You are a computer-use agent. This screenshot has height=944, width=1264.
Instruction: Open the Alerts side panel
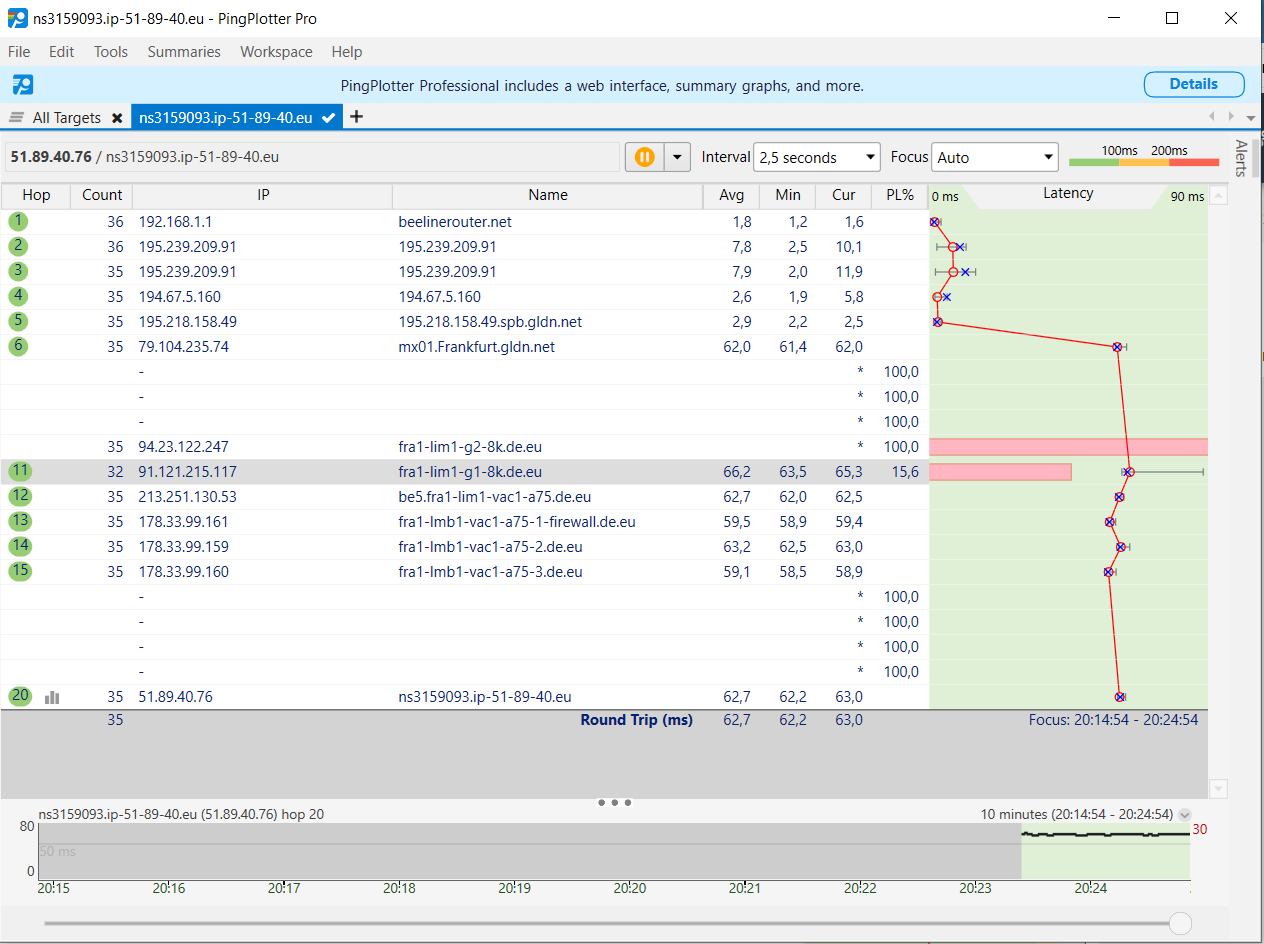(x=1241, y=158)
